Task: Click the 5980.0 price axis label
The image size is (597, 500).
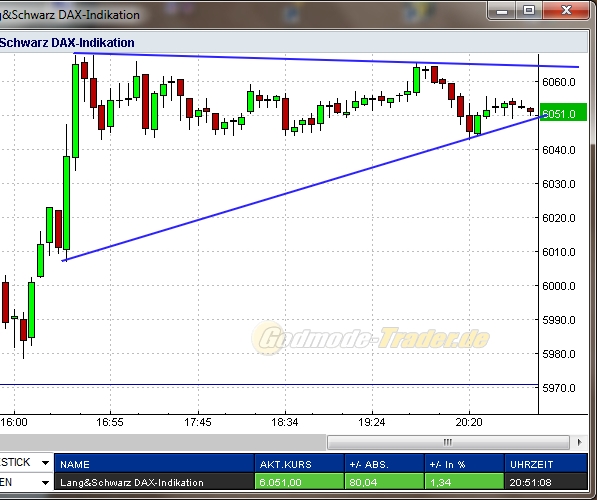Action: click(559, 354)
